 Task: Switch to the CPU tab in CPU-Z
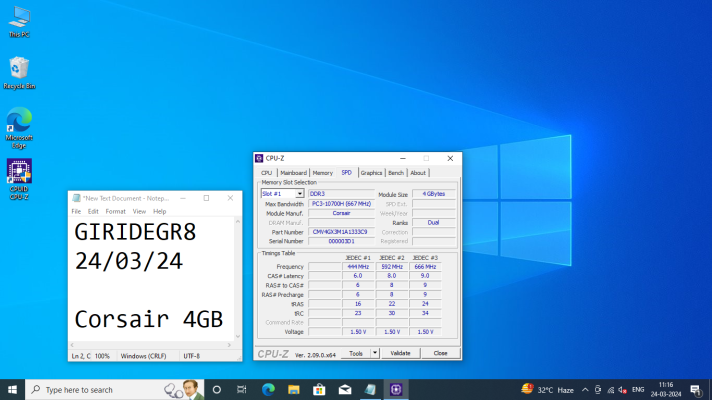click(267, 173)
